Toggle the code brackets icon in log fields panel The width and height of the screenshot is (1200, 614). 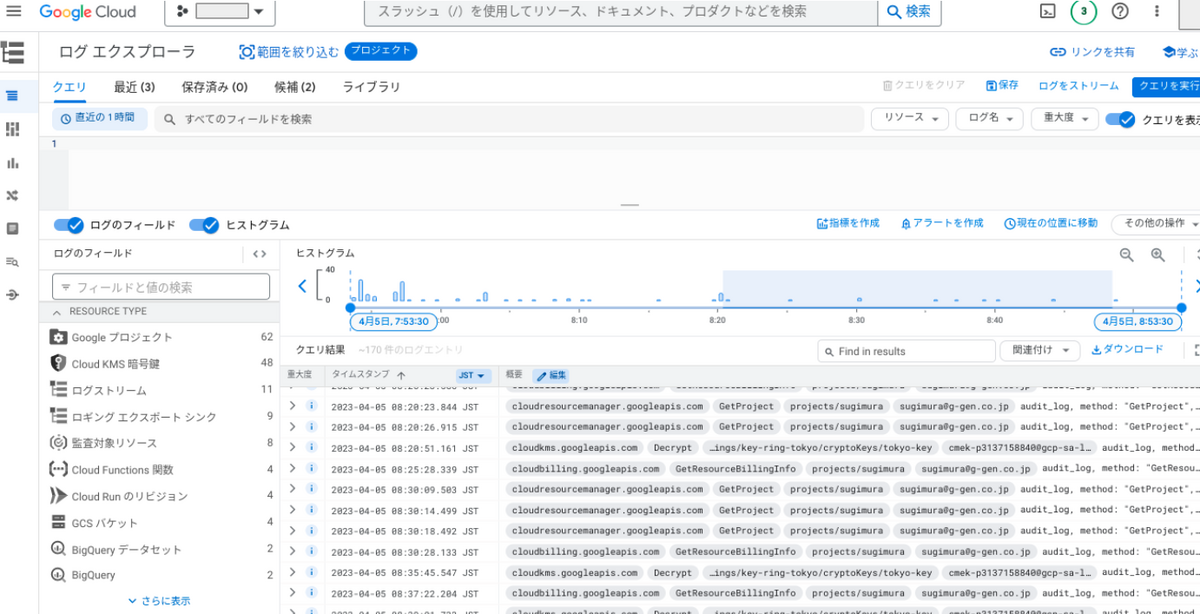coord(259,254)
